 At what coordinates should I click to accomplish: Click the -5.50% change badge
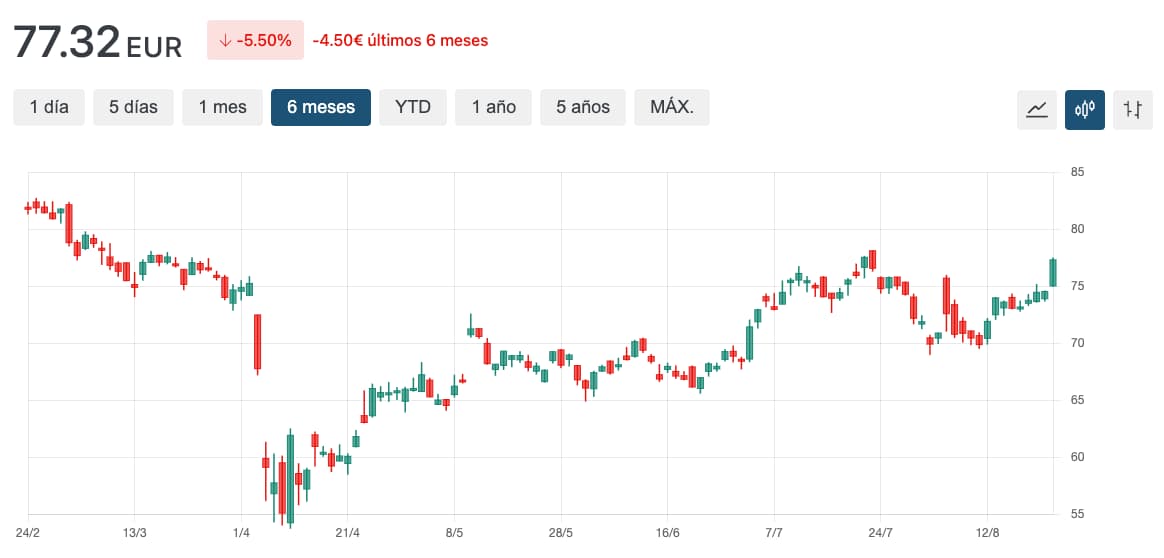(x=255, y=40)
